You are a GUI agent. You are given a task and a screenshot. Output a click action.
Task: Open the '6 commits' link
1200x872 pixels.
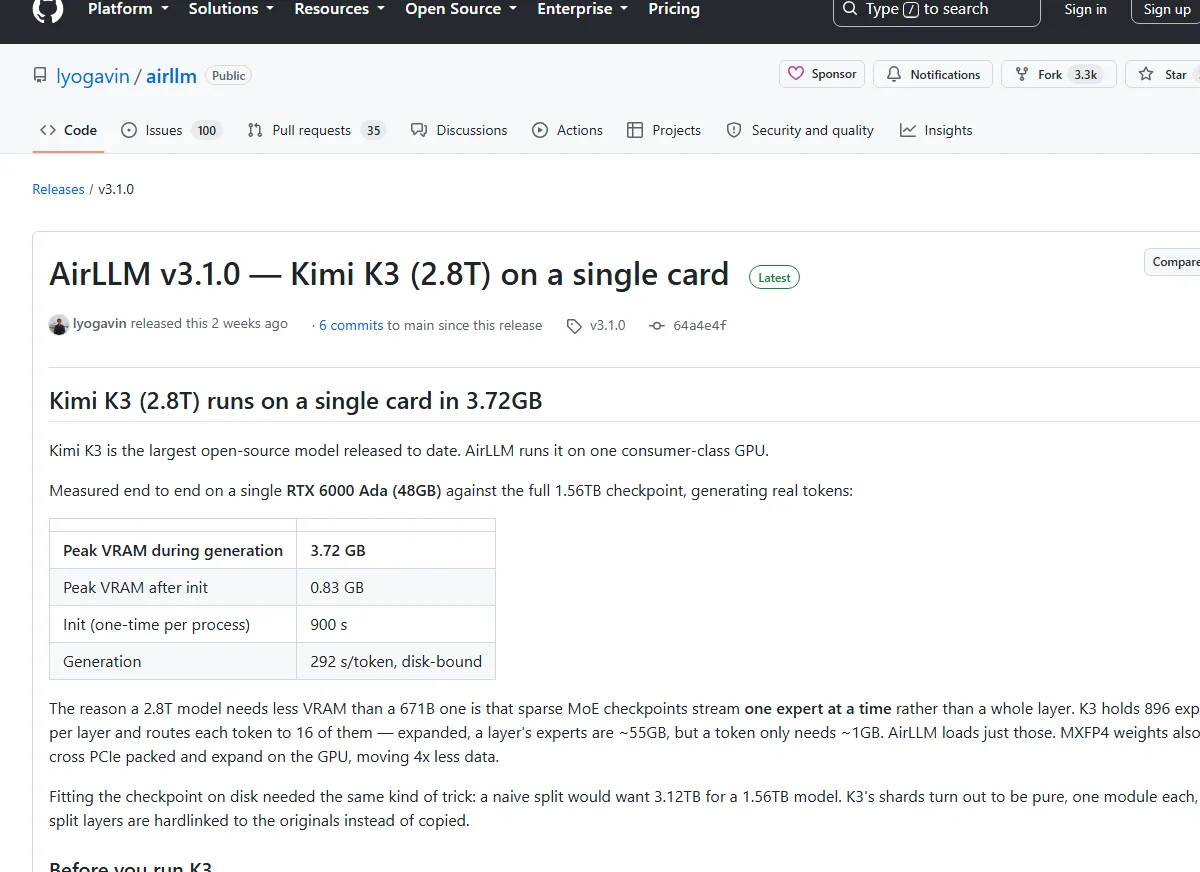point(351,326)
